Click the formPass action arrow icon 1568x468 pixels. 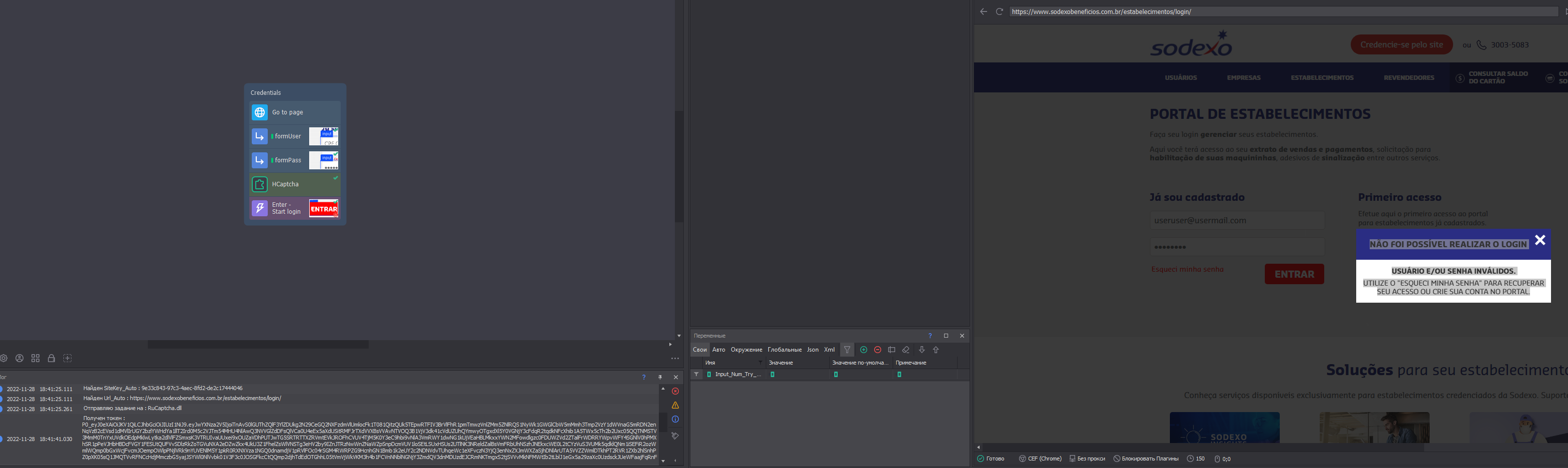coord(260,160)
